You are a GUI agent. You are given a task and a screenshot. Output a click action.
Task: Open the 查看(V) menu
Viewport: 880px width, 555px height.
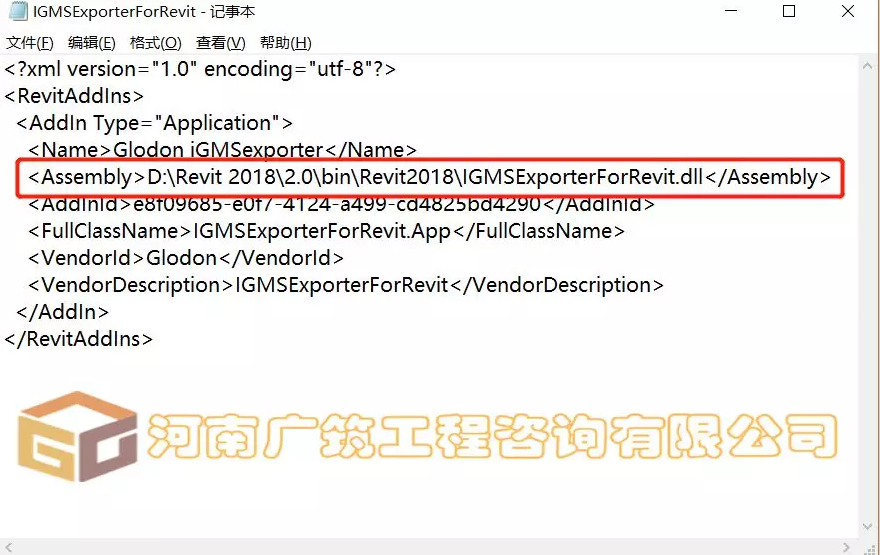point(221,43)
